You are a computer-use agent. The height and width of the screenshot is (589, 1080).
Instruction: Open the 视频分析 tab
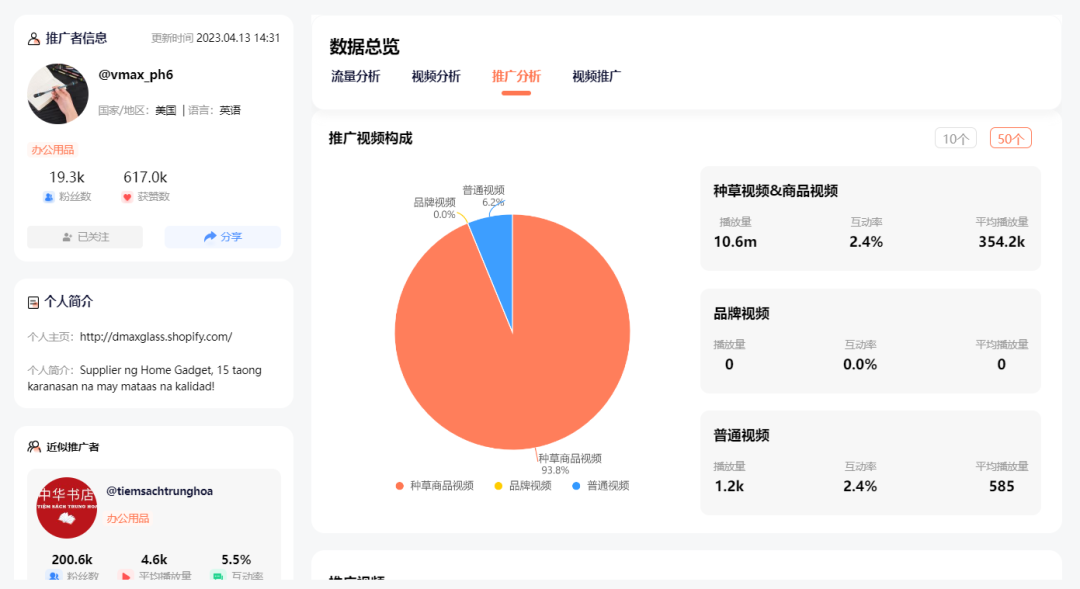coord(436,77)
